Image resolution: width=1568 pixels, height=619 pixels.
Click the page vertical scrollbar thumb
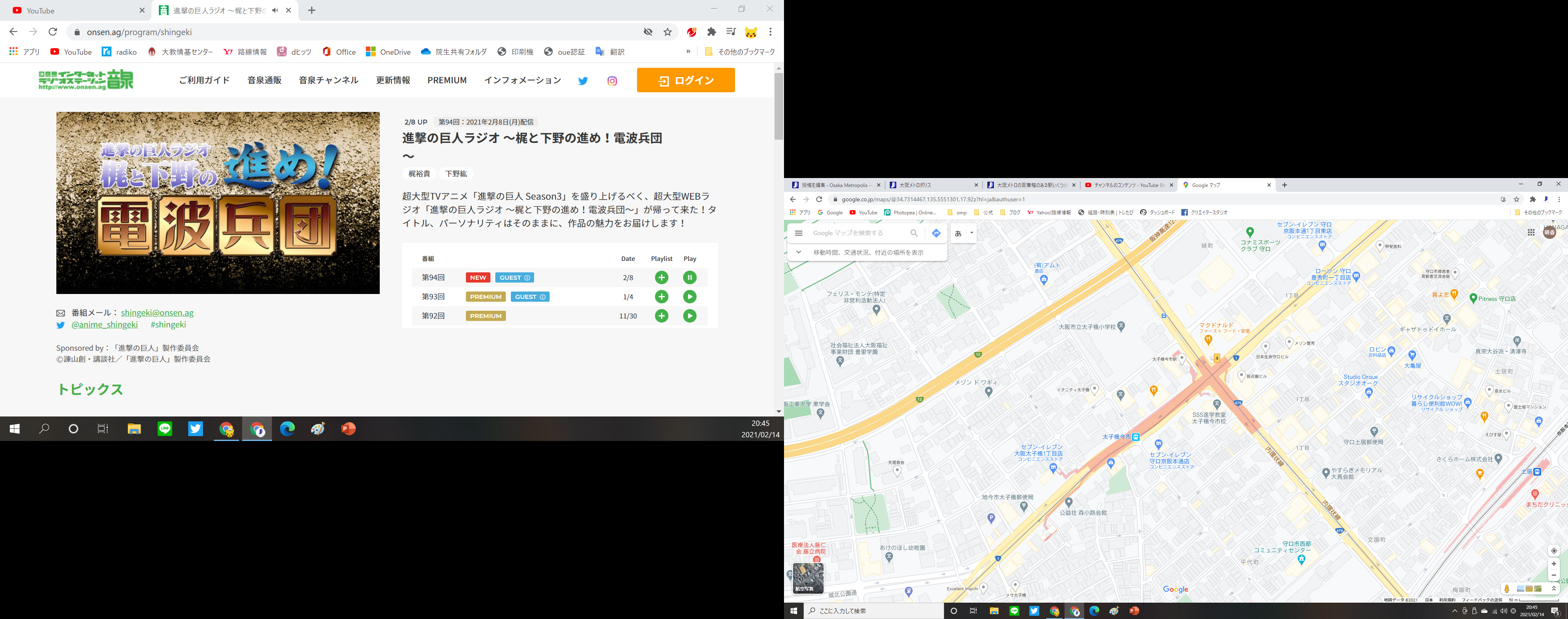pos(779,107)
